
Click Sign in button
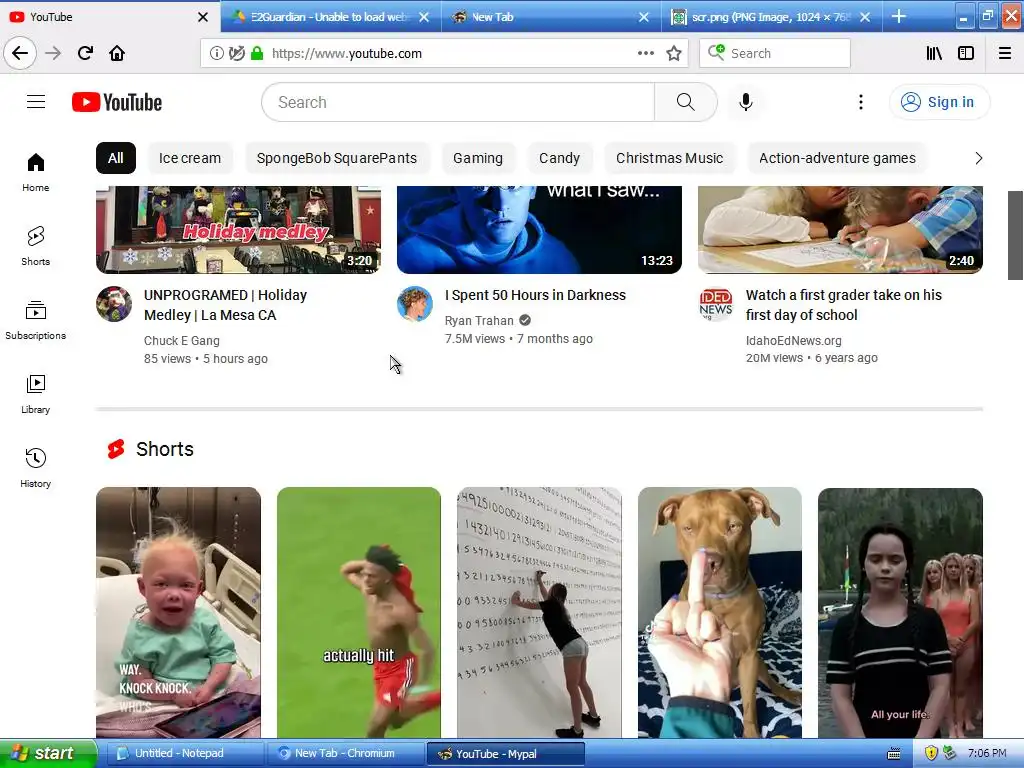click(939, 102)
